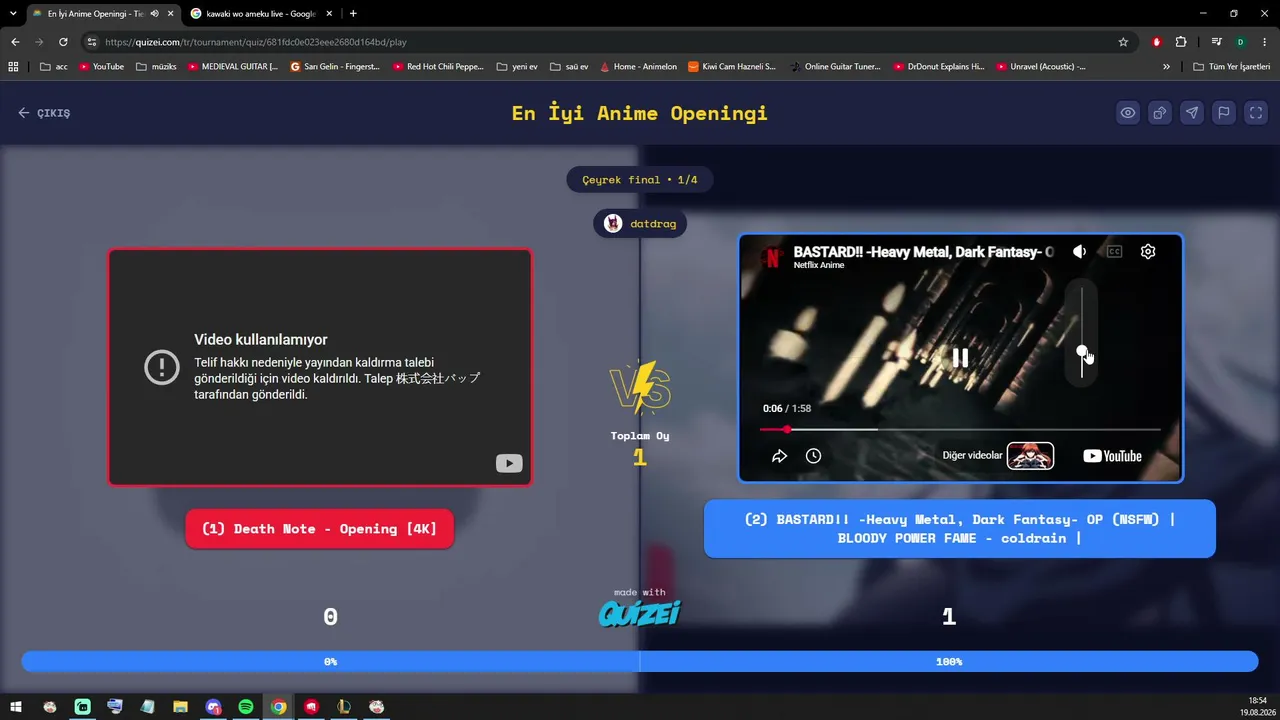Open the Sarı Gelin - Fingerst... bookmark

click(335, 67)
